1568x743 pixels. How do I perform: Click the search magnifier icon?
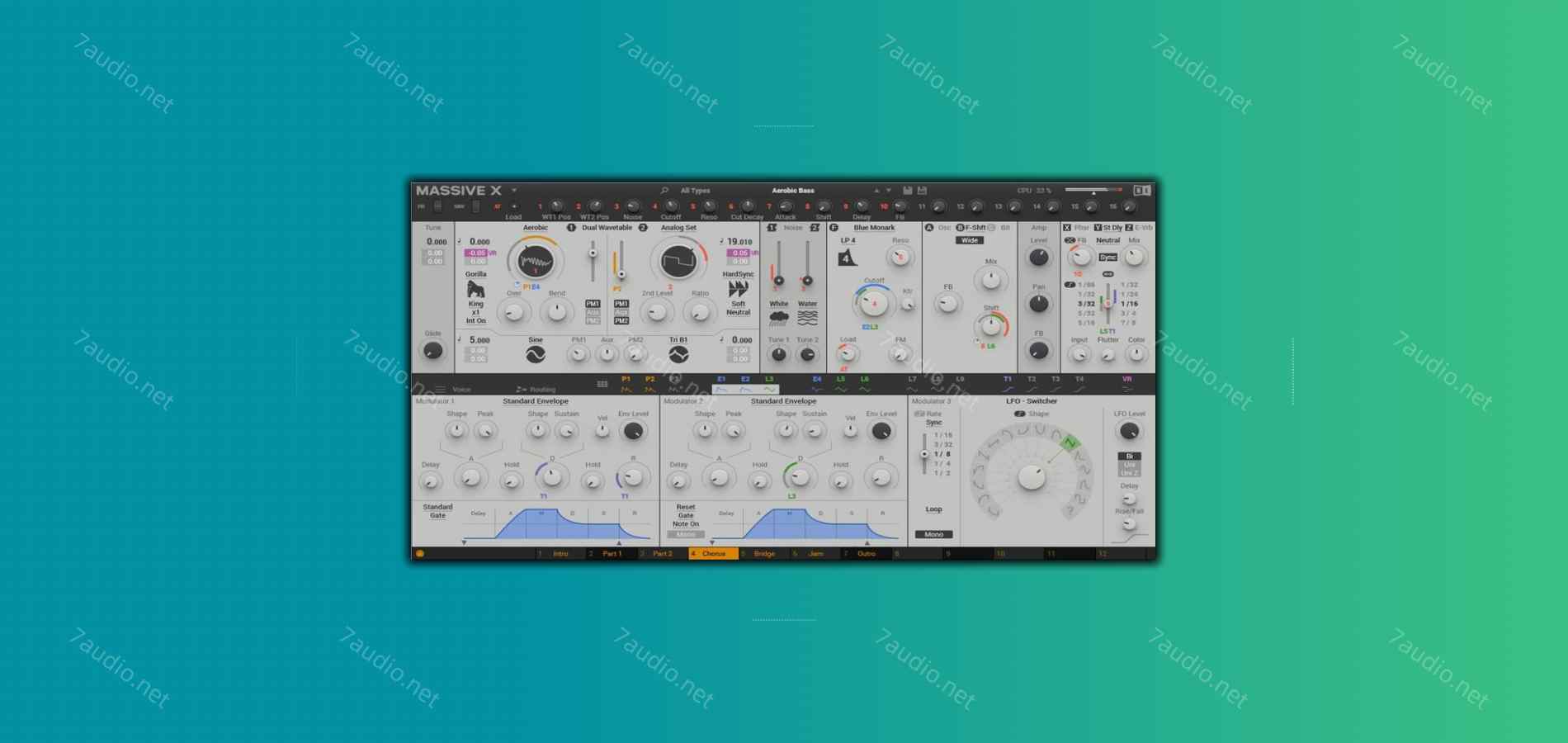point(664,191)
